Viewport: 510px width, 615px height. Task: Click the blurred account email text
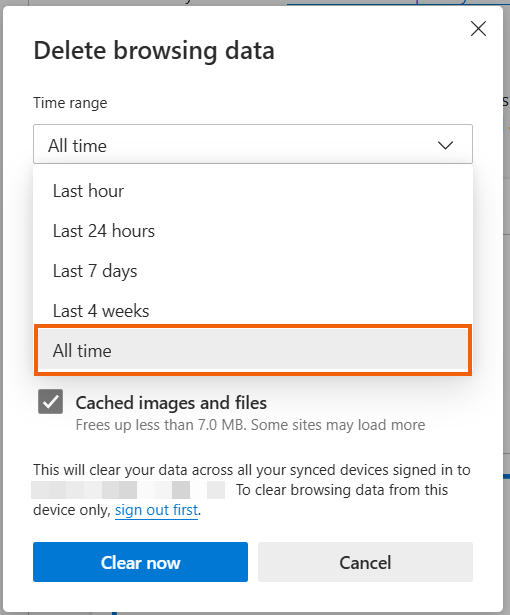[x=128, y=490]
